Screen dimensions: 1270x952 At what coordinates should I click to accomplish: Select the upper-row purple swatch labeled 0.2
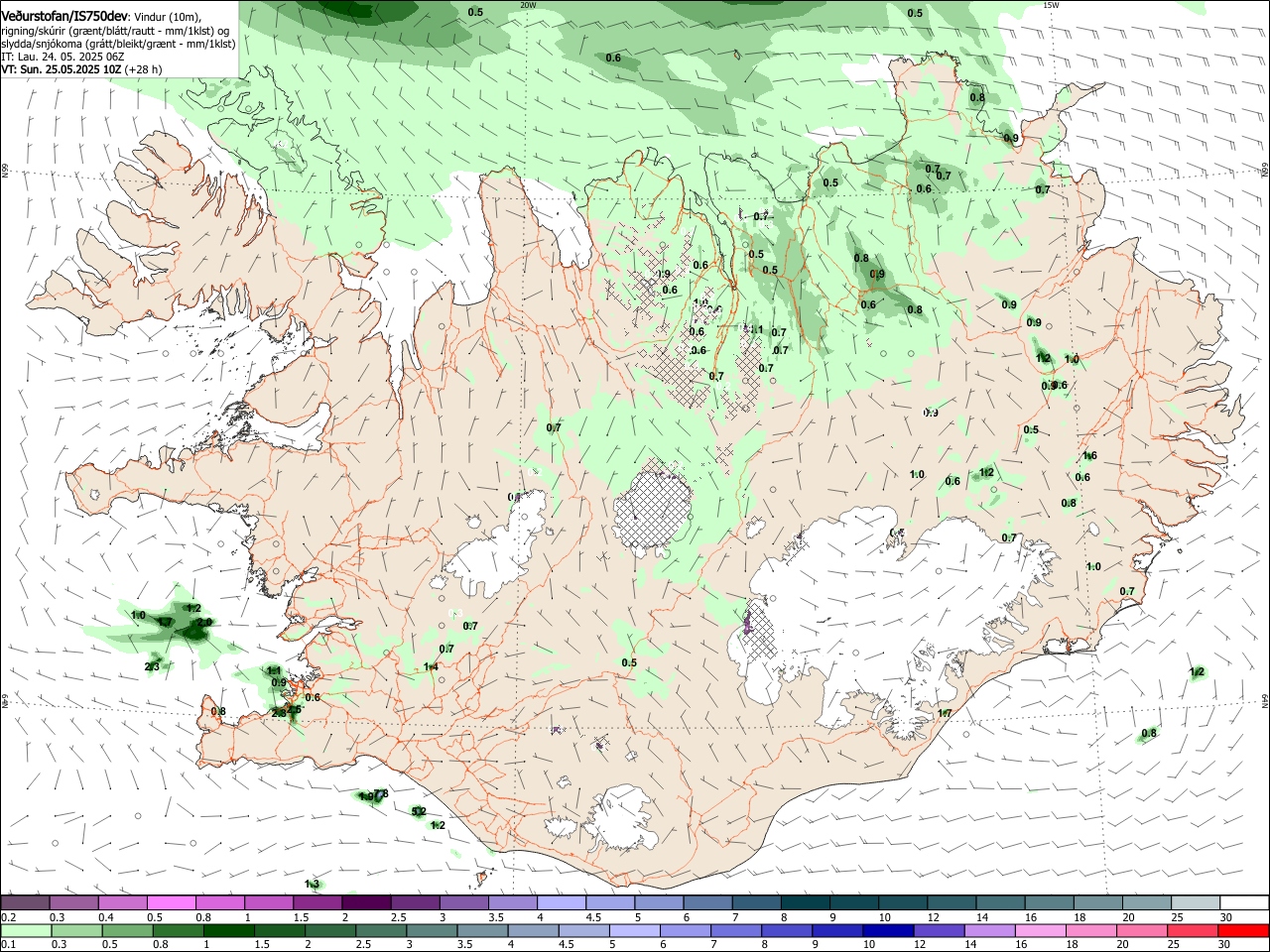tap(25, 903)
